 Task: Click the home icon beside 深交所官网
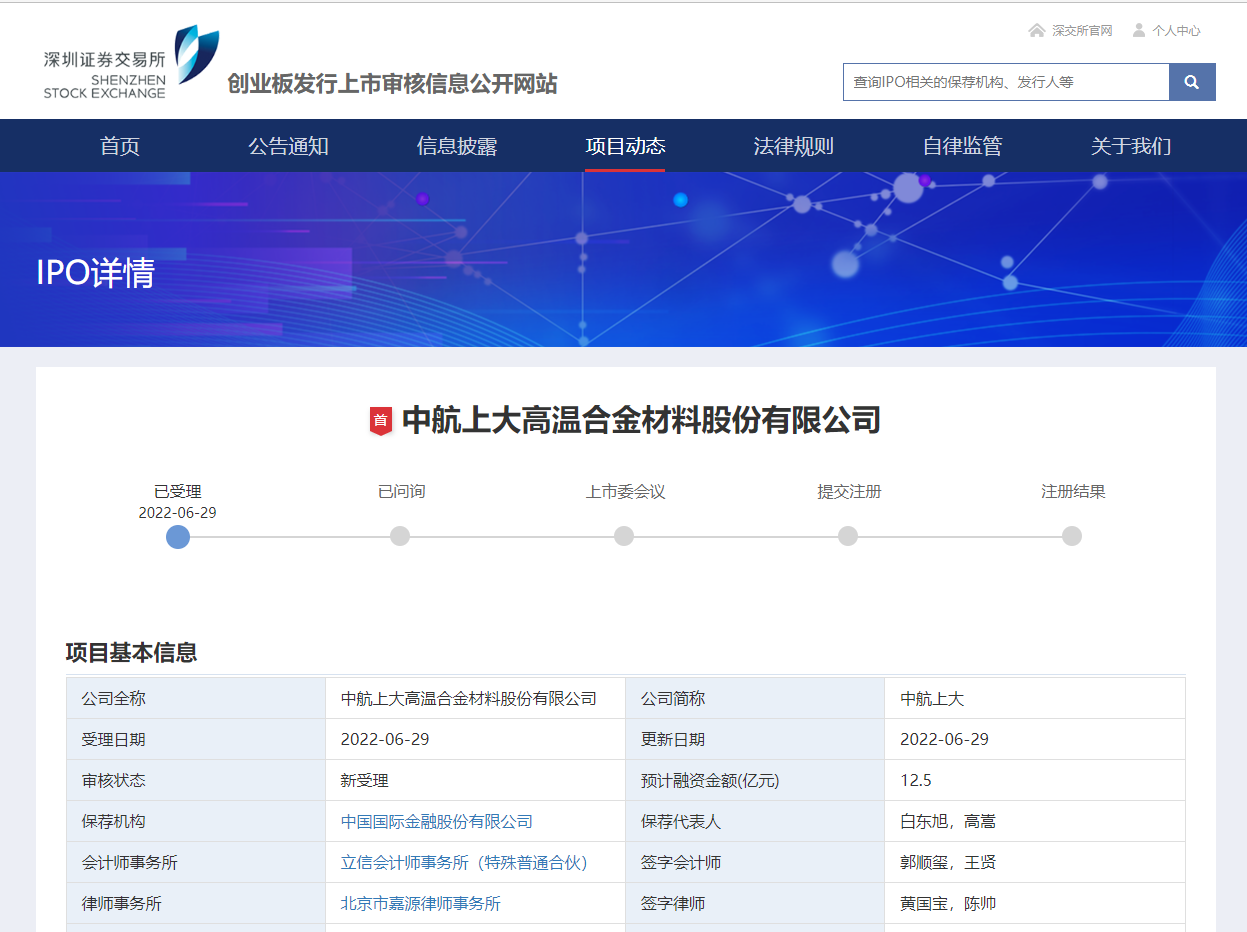pos(1037,30)
